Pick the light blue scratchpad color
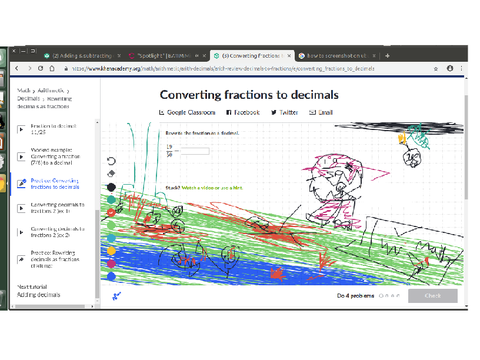 [111, 238]
